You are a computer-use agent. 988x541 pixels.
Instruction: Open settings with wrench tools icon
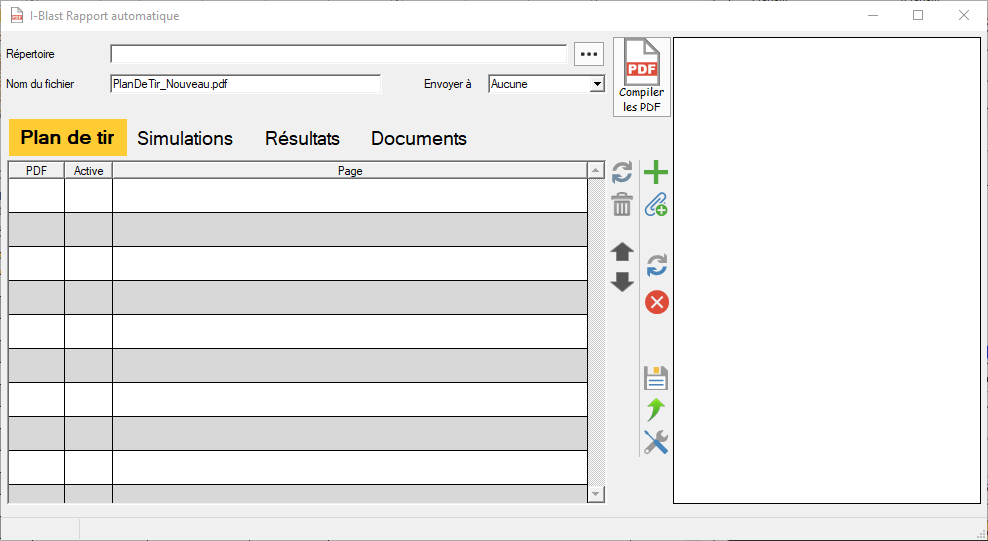click(x=656, y=442)
